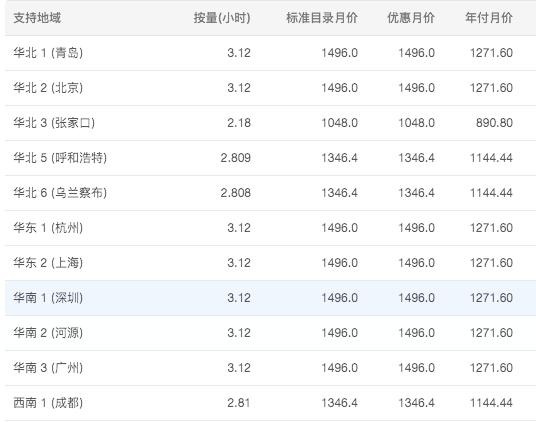Click the 按量(小时) column header
The width and height of the screenshot is (536, 422).
click(x=222, y=18)
